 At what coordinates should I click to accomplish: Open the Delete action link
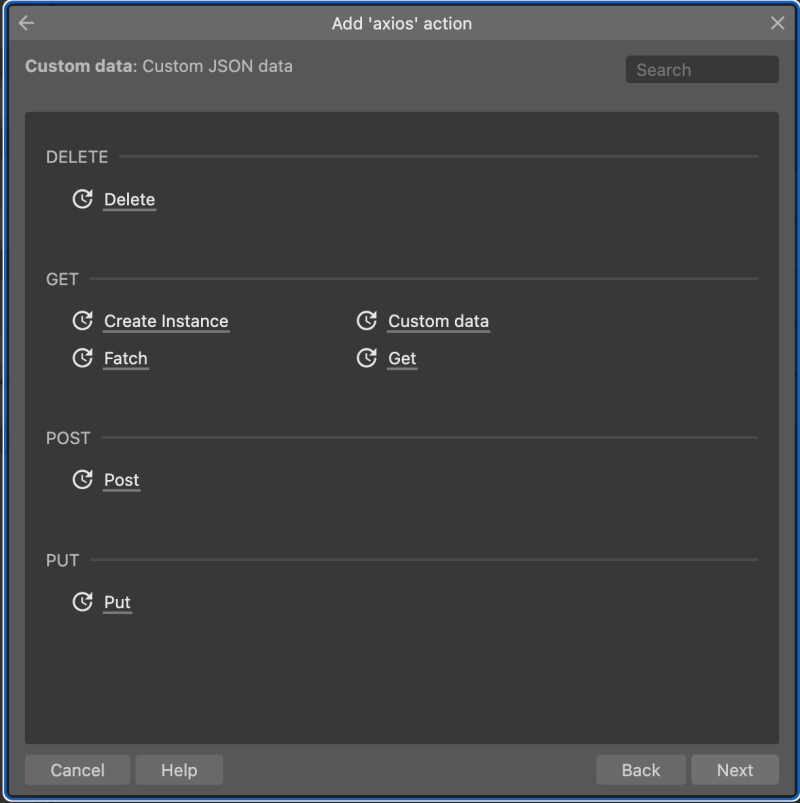point(130,199)
